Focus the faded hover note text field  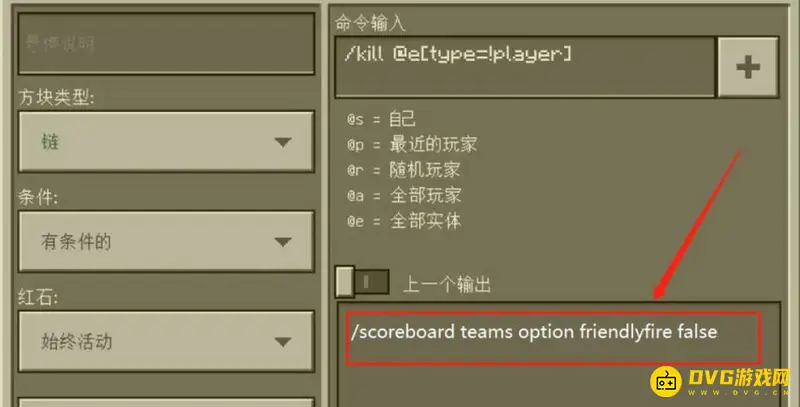166,43
